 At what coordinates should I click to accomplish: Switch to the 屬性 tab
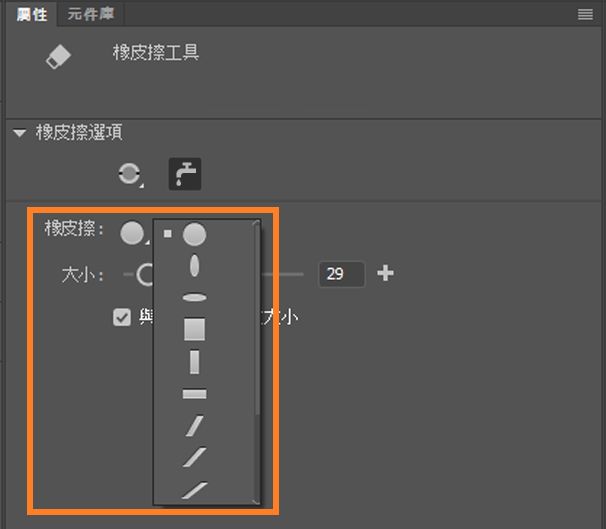coord(32,14)
